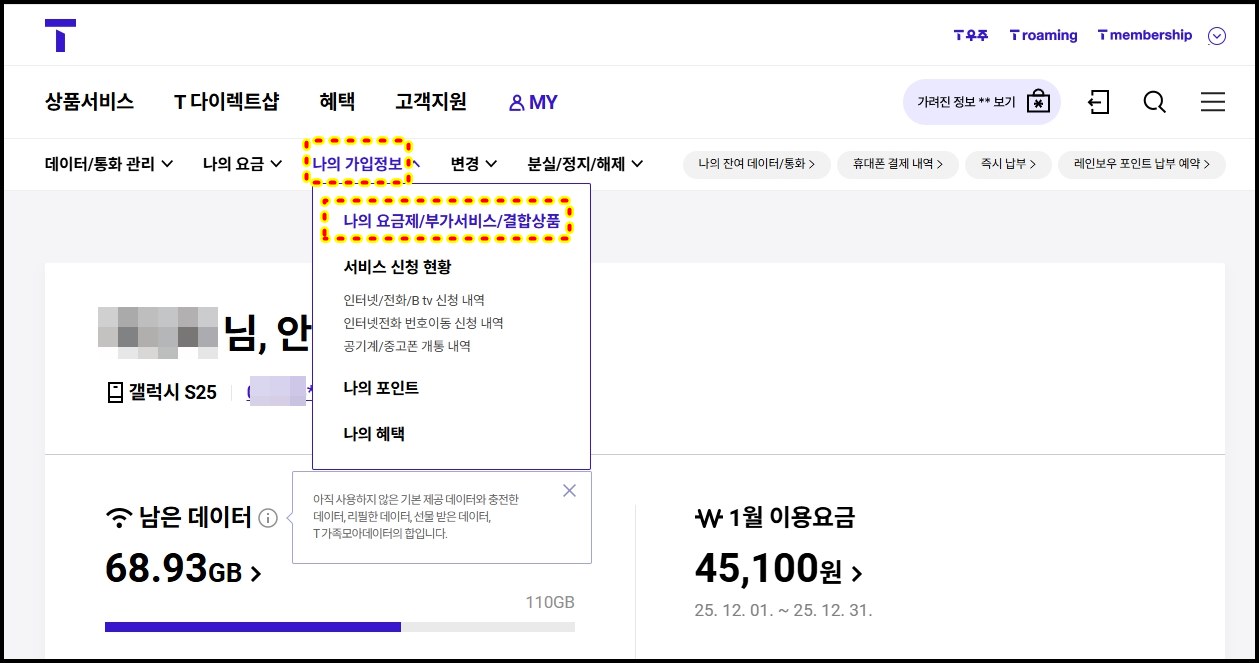Click the logout door icon
Image resolution: width=1259 pixels, height=663 pixels.
pos(1098,102)
